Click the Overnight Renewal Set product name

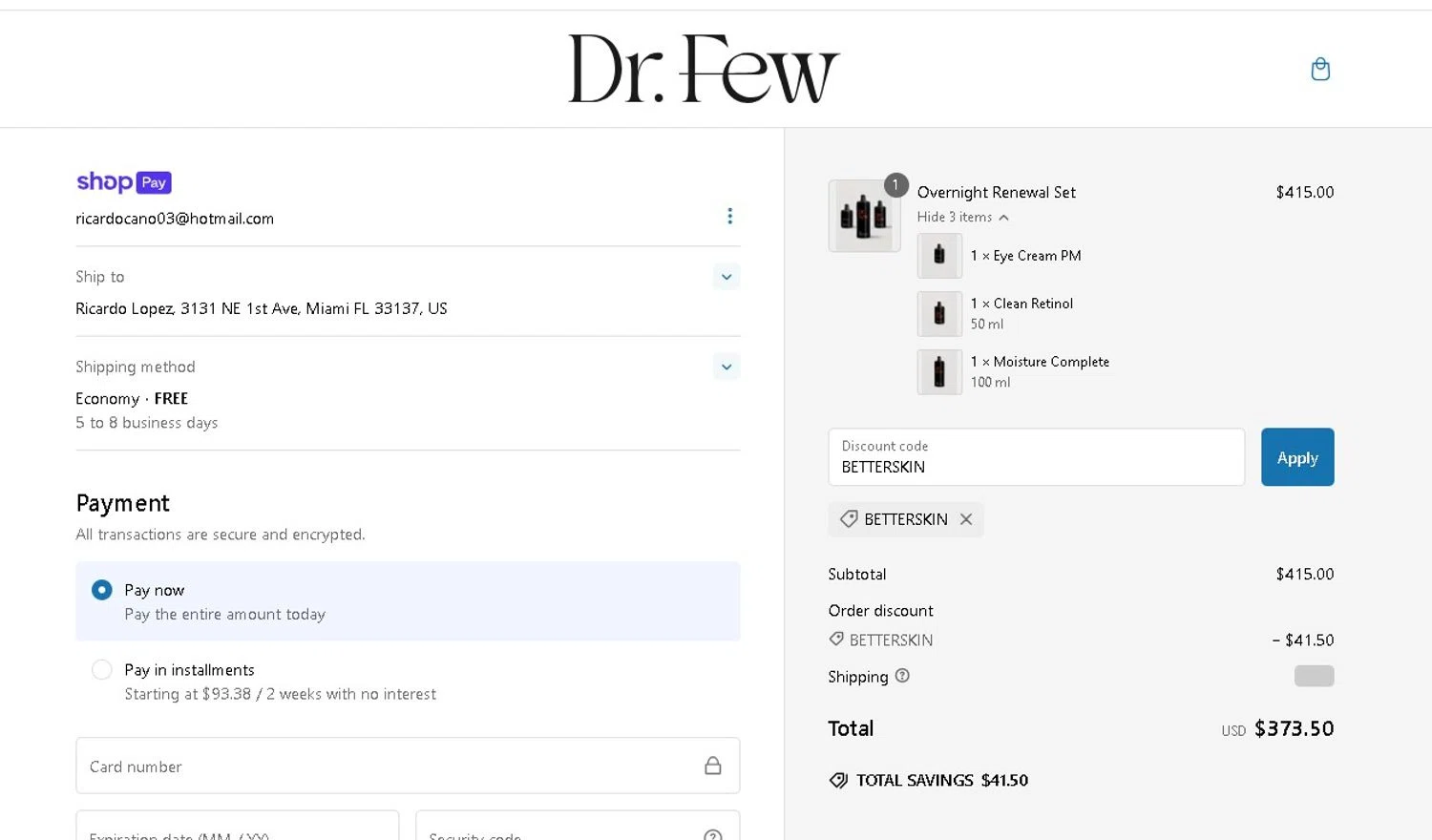tap(996, 192)
